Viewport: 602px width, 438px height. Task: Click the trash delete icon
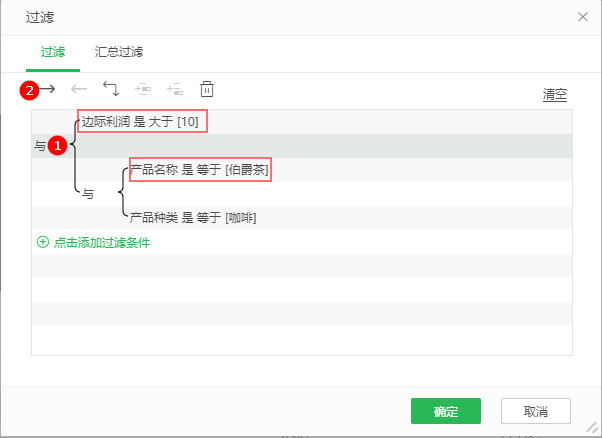207,89
